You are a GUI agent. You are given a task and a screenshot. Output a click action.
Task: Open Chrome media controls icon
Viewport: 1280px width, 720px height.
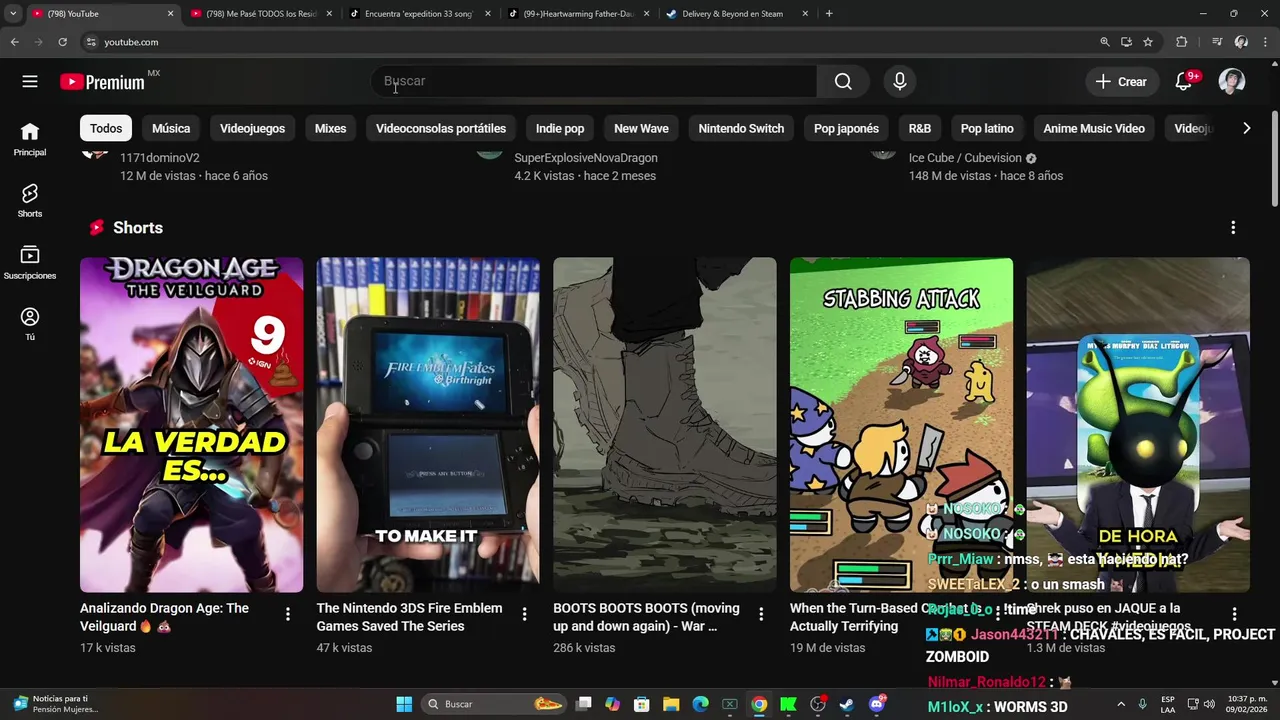click(x=1216, y=42)
